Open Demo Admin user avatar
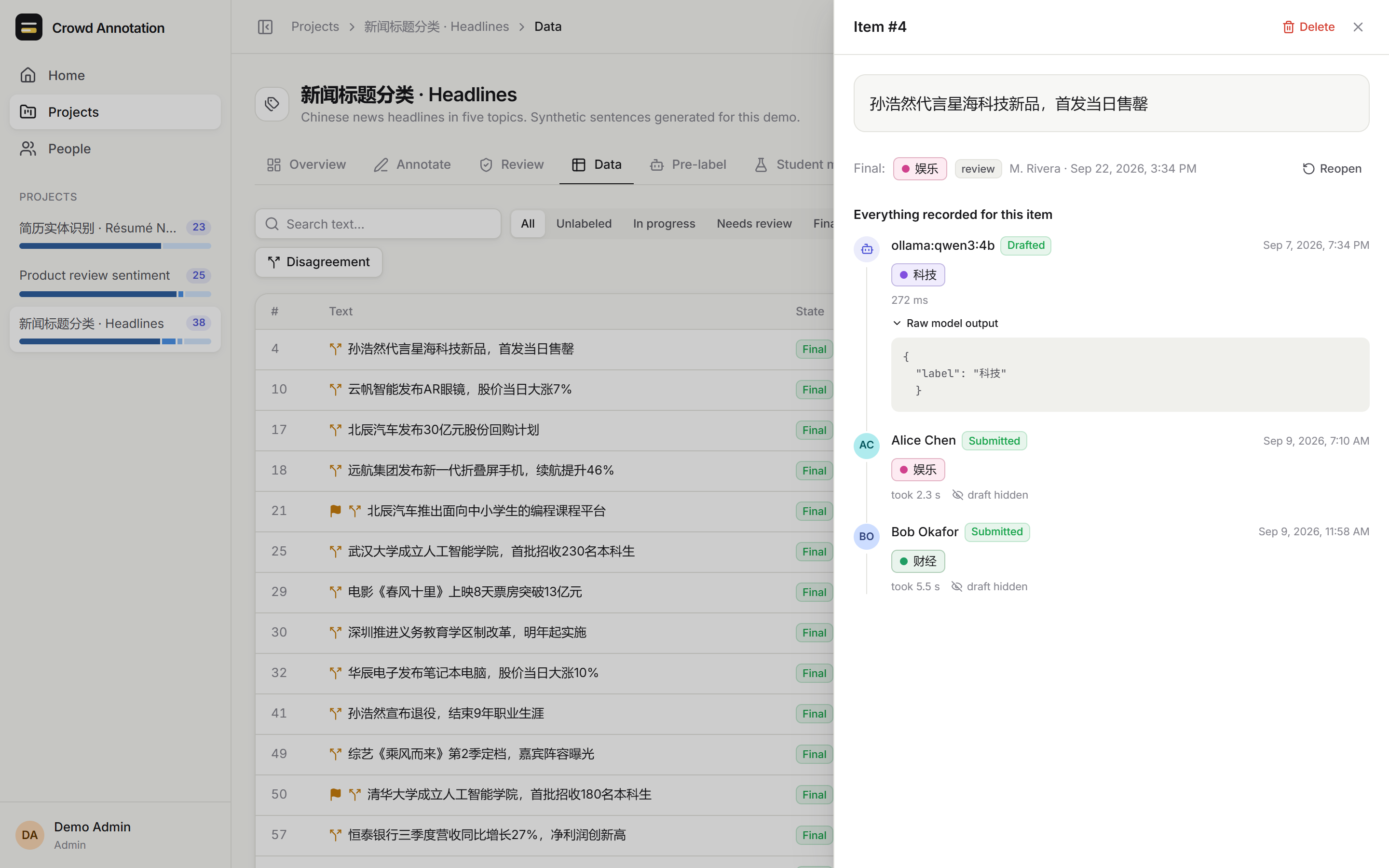The image size is (1389, 868). pos(30,835)
